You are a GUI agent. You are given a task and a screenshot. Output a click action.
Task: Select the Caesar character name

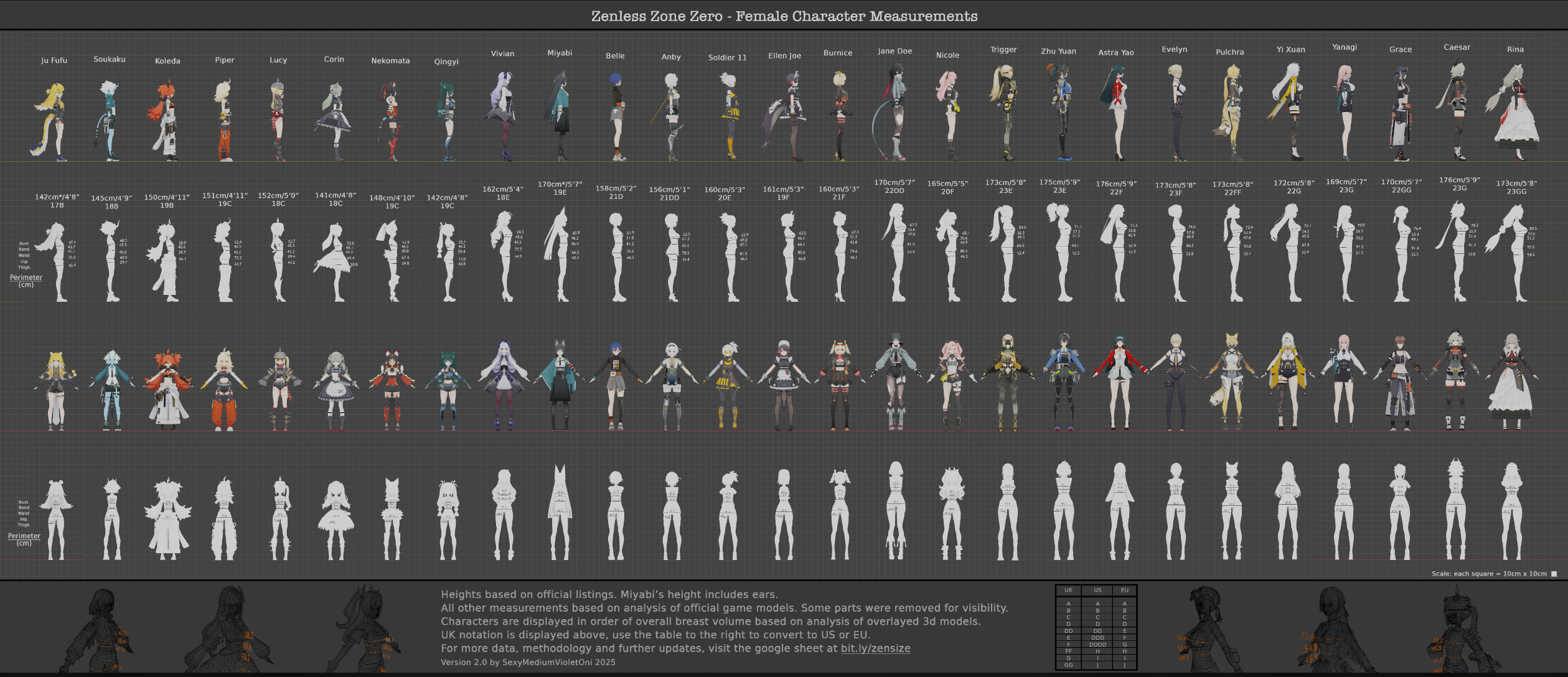pyautogui.click(x=1457, y=47)
